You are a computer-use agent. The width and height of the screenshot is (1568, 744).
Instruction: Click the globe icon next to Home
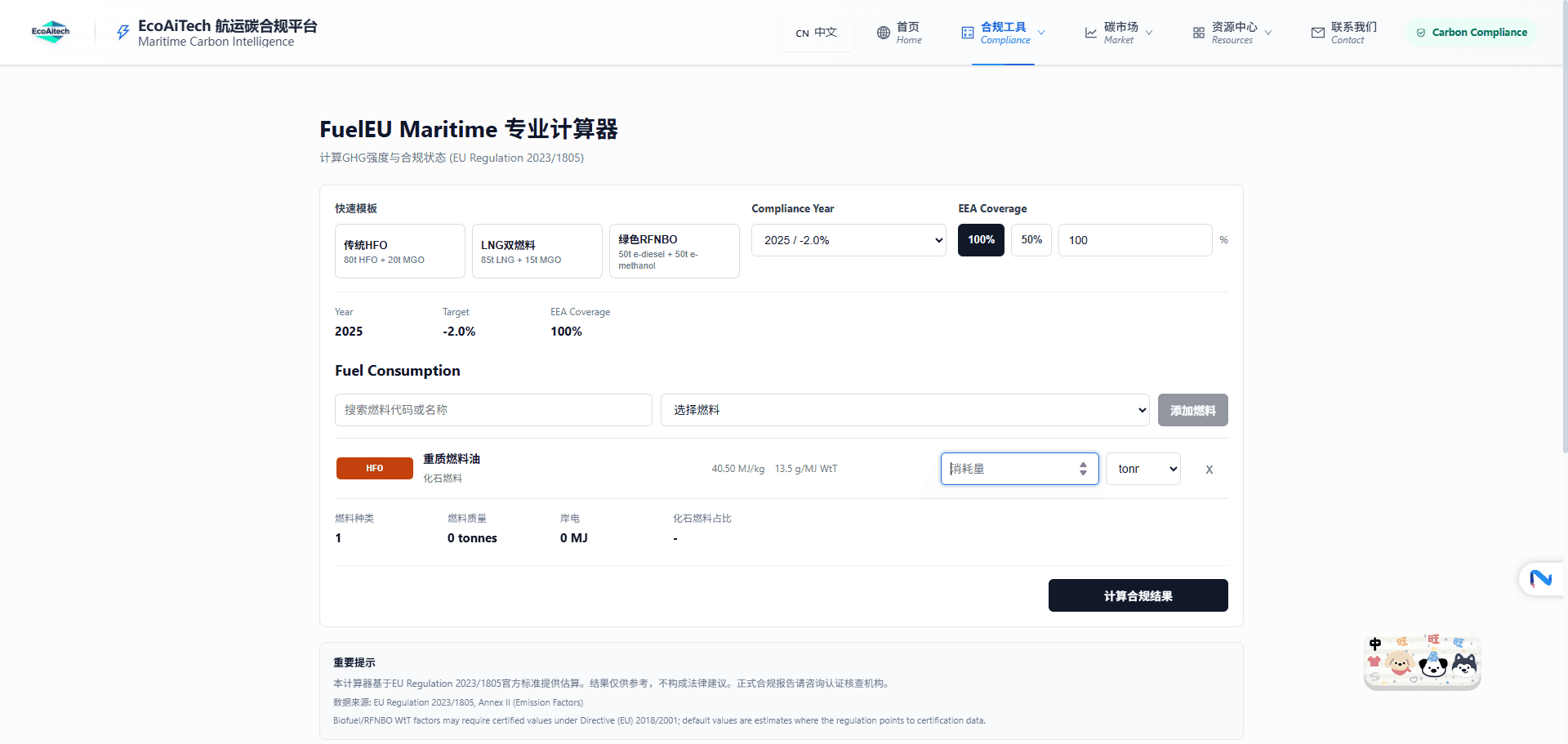pos(884,33)
